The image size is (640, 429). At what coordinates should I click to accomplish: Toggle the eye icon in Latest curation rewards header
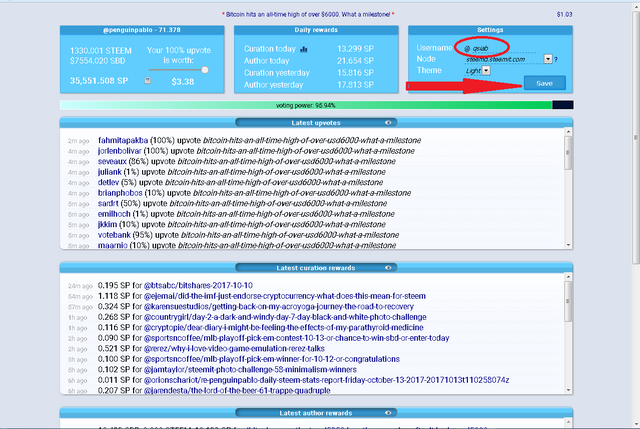click(388, 268)
